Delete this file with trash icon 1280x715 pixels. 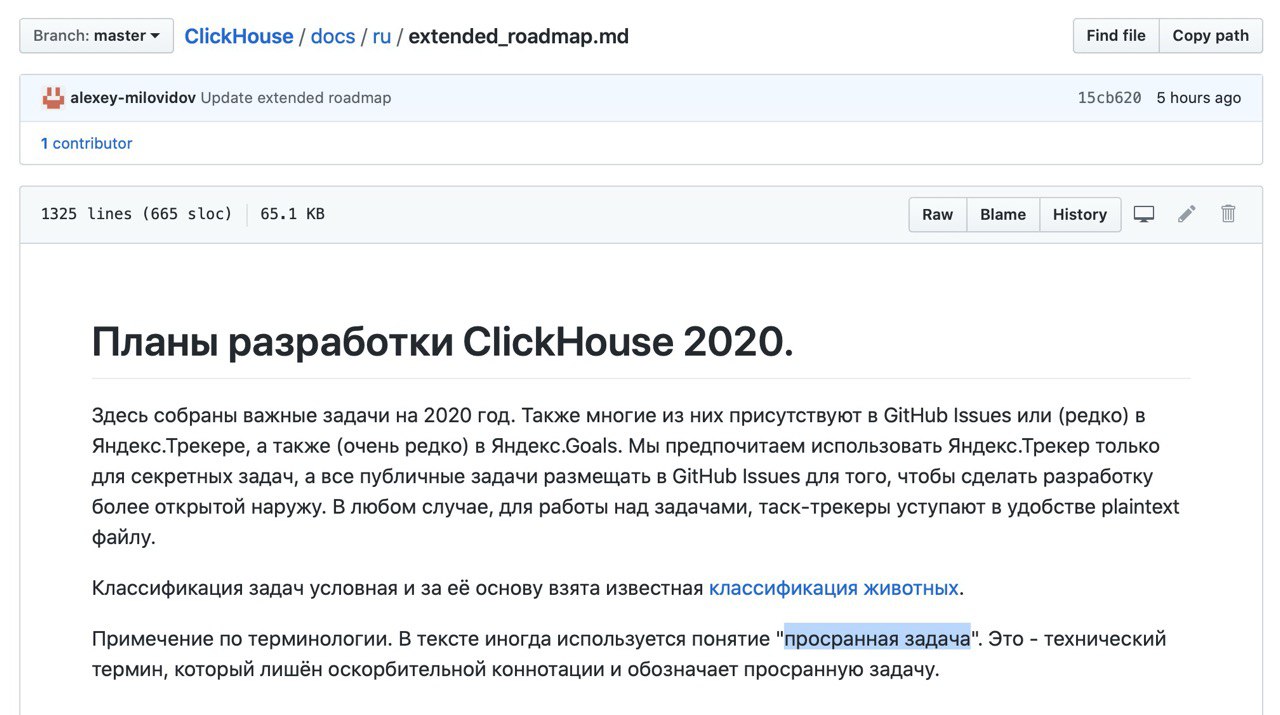(x=1229, y=214)
